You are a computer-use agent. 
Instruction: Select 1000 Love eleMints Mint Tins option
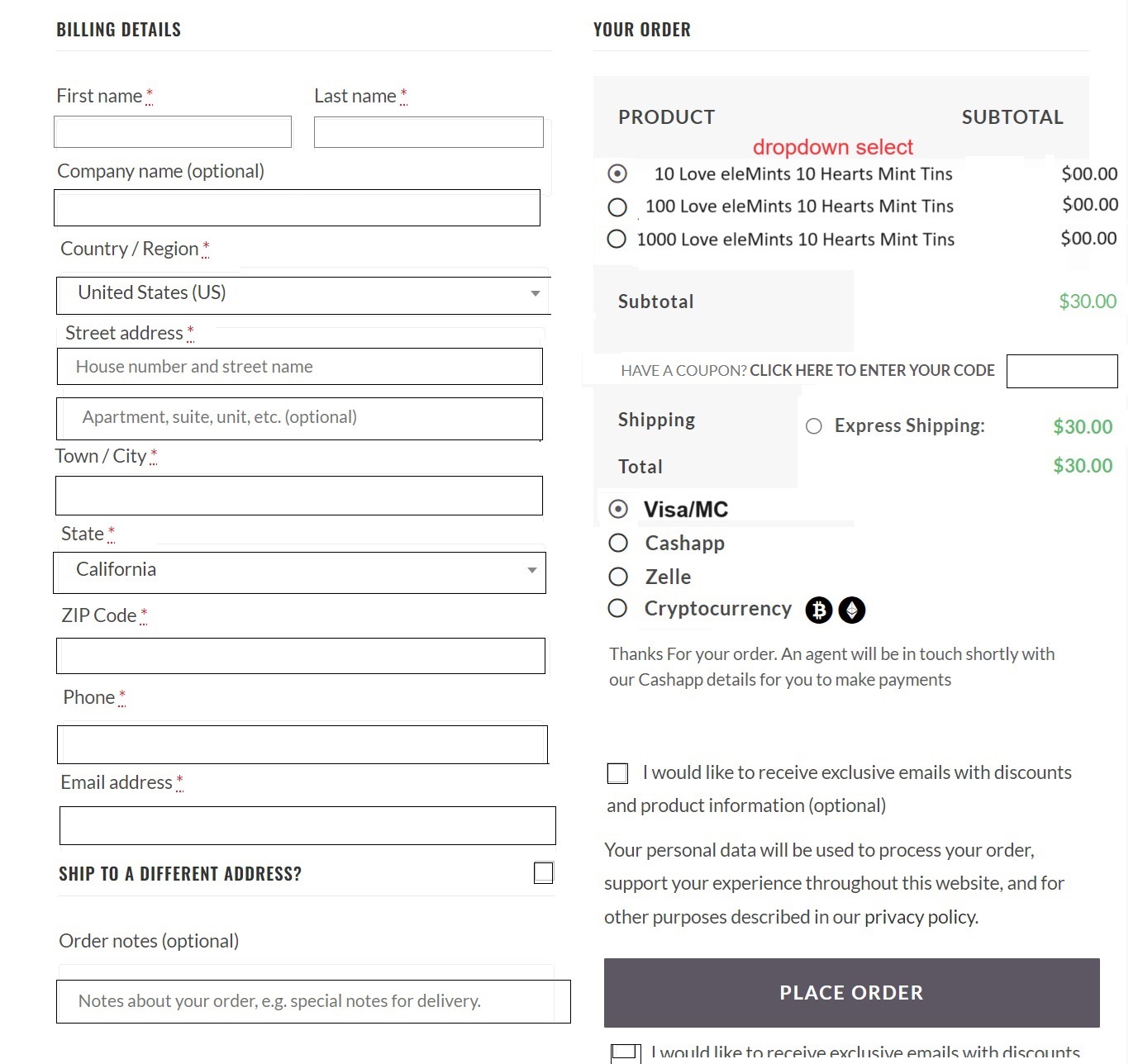pyautogui.click(x=617, y=239)
